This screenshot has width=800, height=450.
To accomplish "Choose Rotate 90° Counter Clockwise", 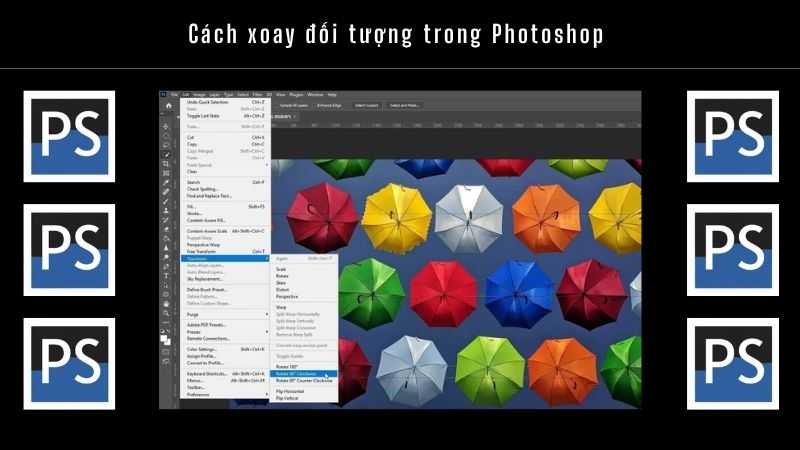I will click(x=304, y=381).
